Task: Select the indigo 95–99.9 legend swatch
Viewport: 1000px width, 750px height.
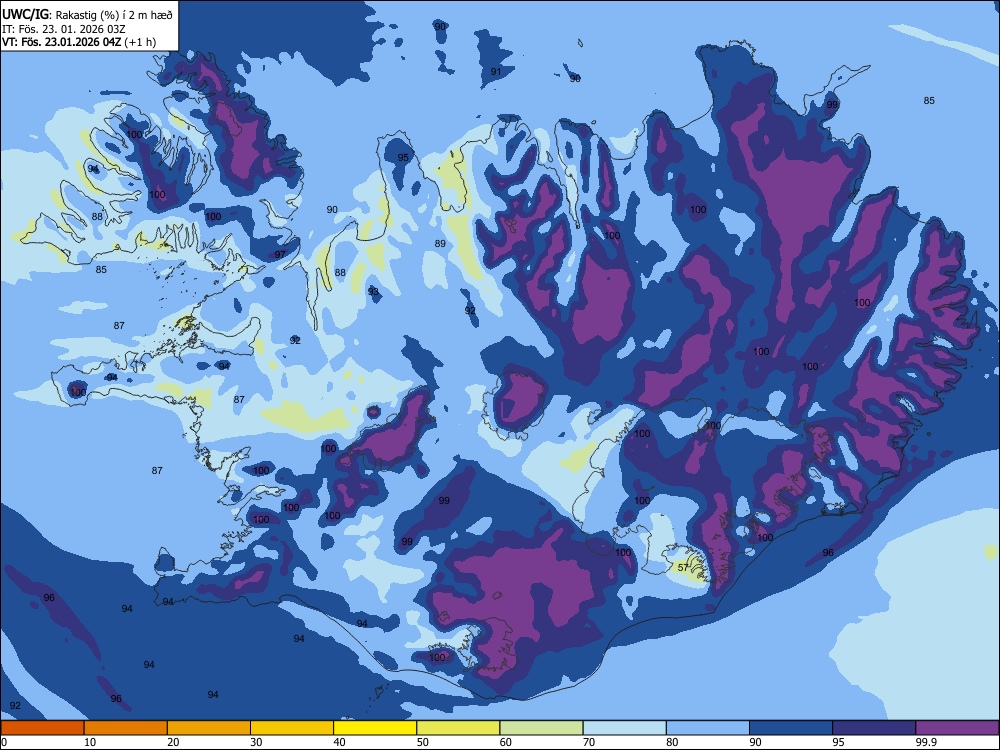Action: [x=874, y=728]
